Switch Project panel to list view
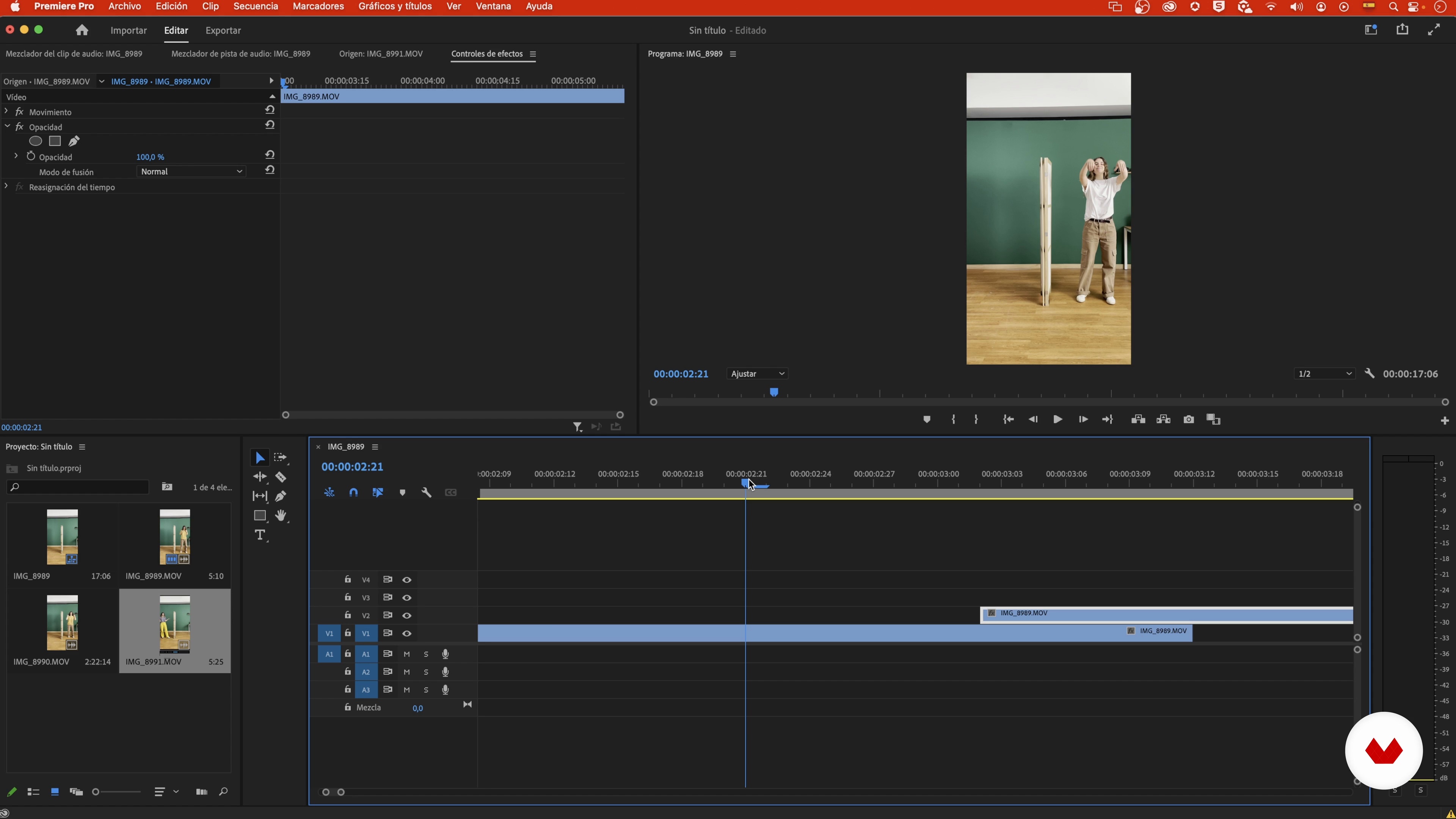 [33, 792]
